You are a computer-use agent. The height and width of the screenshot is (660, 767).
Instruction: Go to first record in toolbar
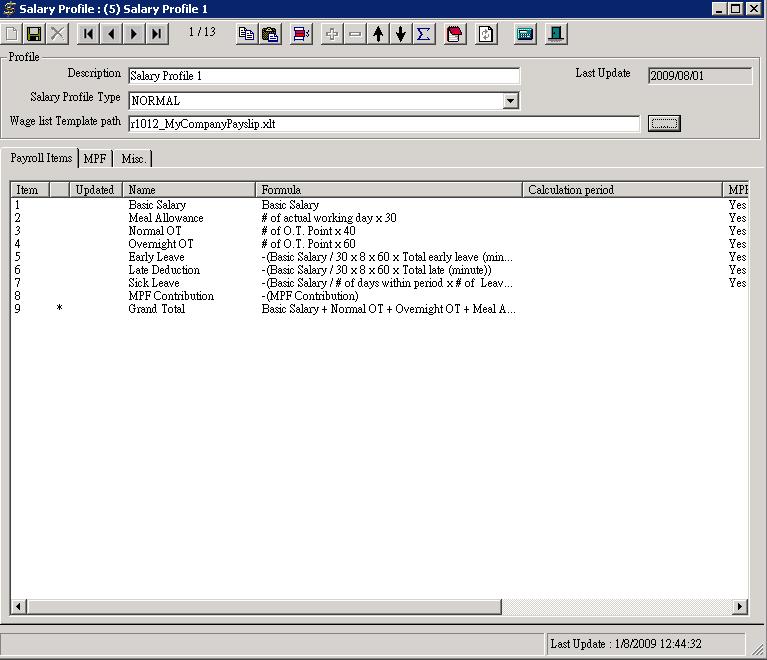[88, 34]
